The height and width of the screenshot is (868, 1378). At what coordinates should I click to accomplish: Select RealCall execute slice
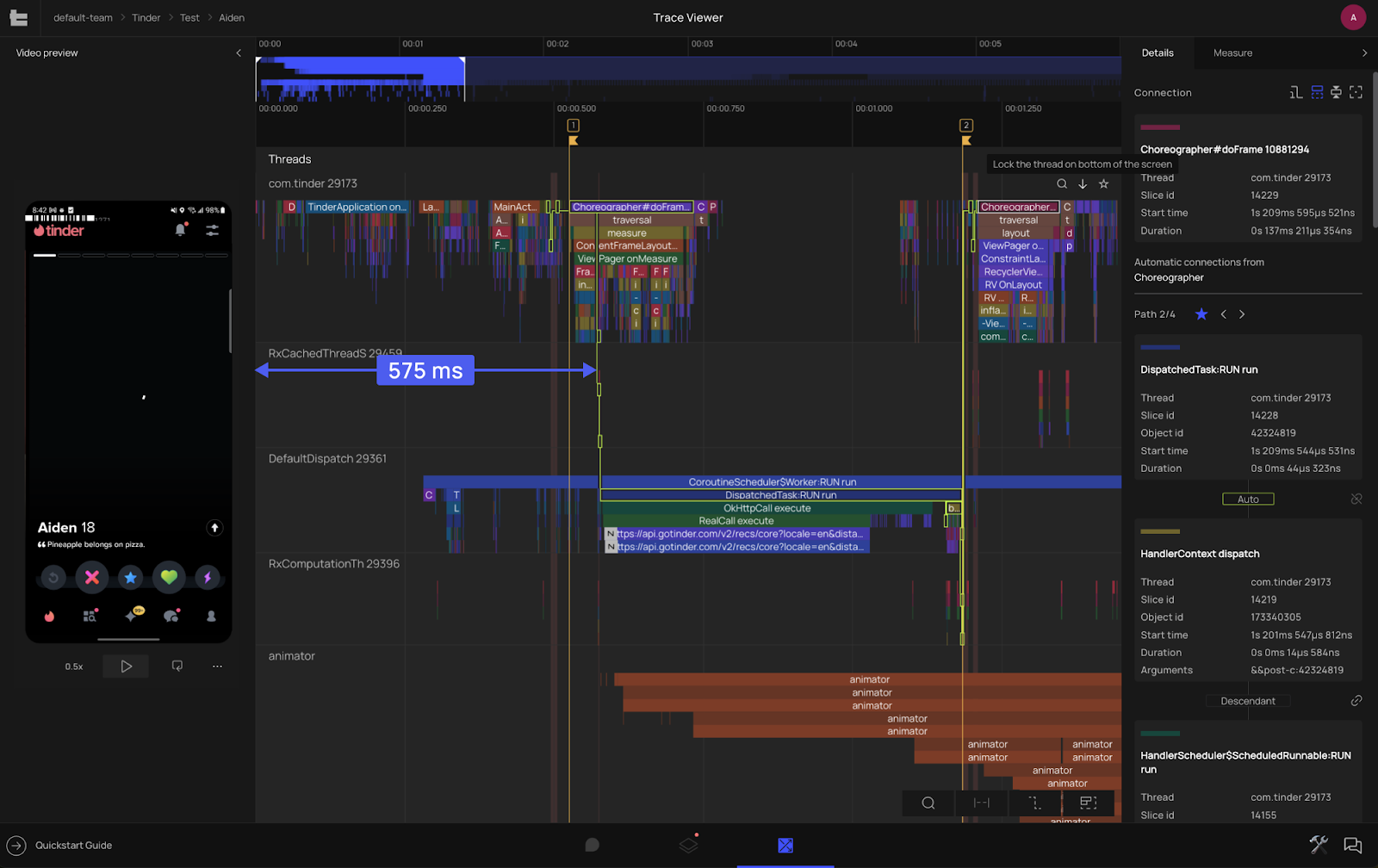tap(736, 521)
